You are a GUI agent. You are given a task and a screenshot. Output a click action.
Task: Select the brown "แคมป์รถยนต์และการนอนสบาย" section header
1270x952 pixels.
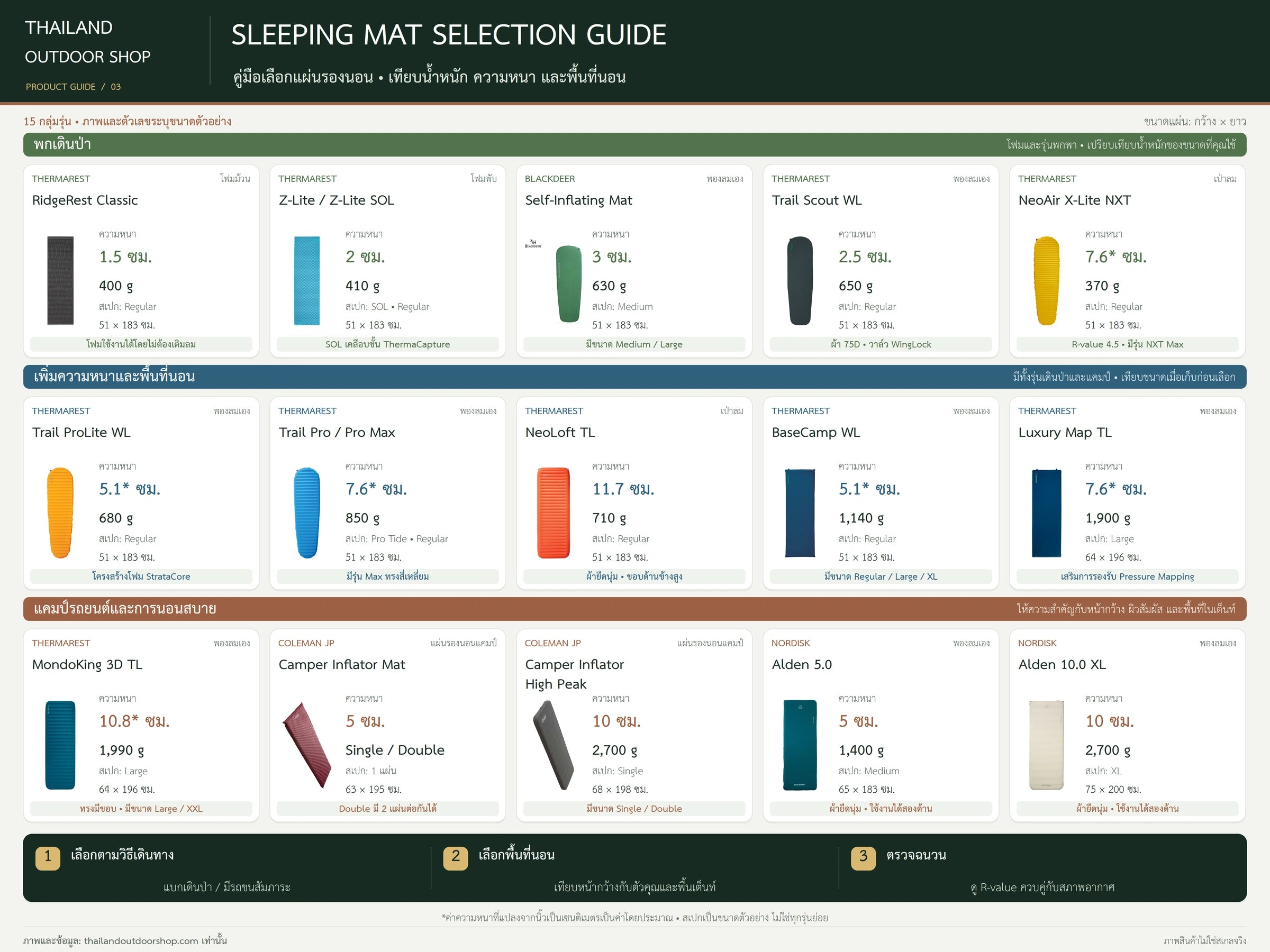(x=634, y=609)
